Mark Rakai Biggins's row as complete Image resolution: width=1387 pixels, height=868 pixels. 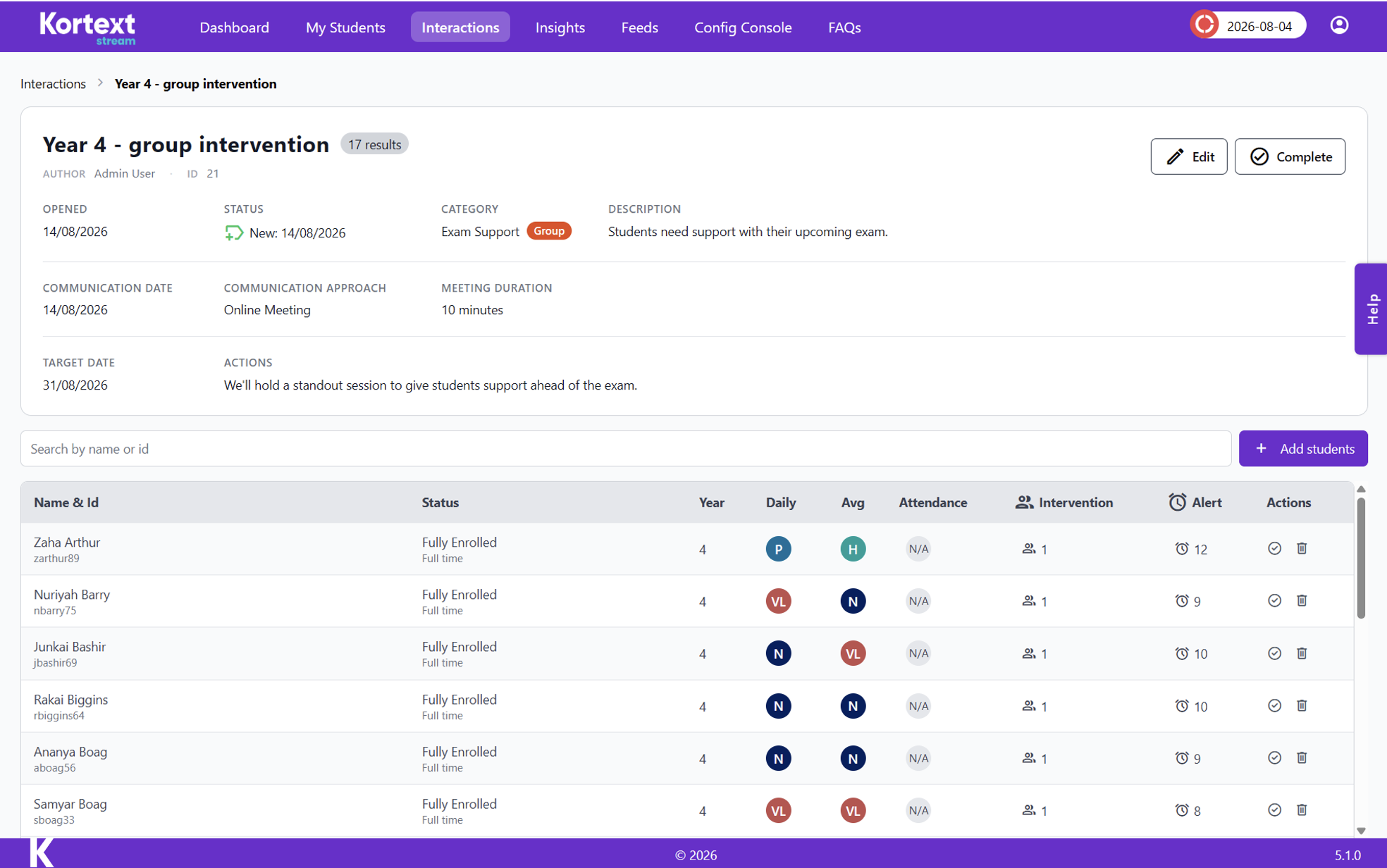[x=1274, y=705]
